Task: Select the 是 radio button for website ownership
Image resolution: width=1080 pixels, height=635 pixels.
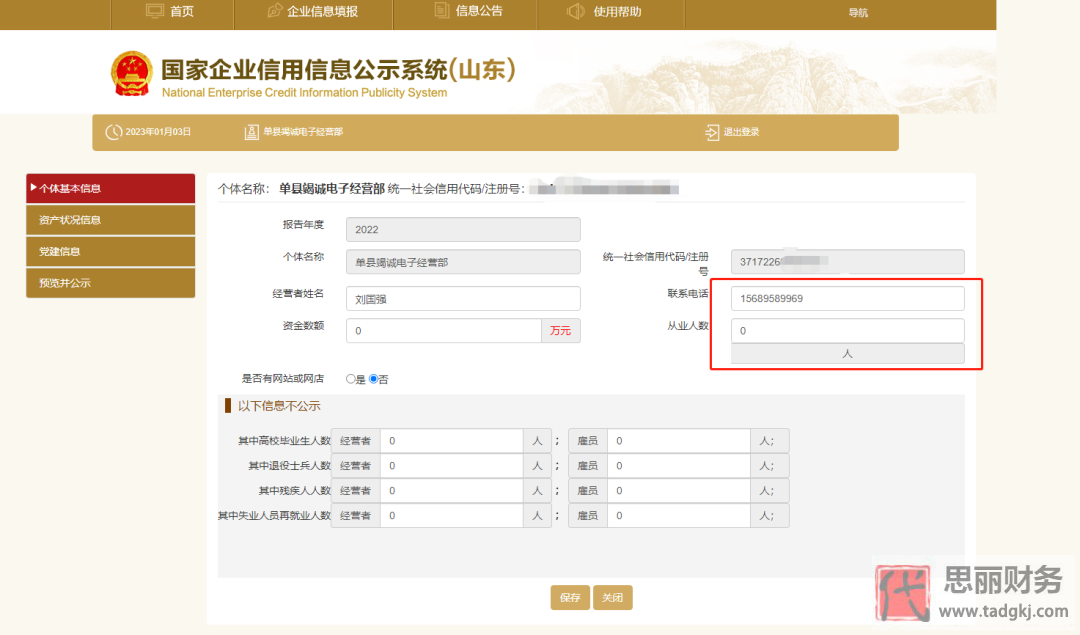Action: pos(351,378)
